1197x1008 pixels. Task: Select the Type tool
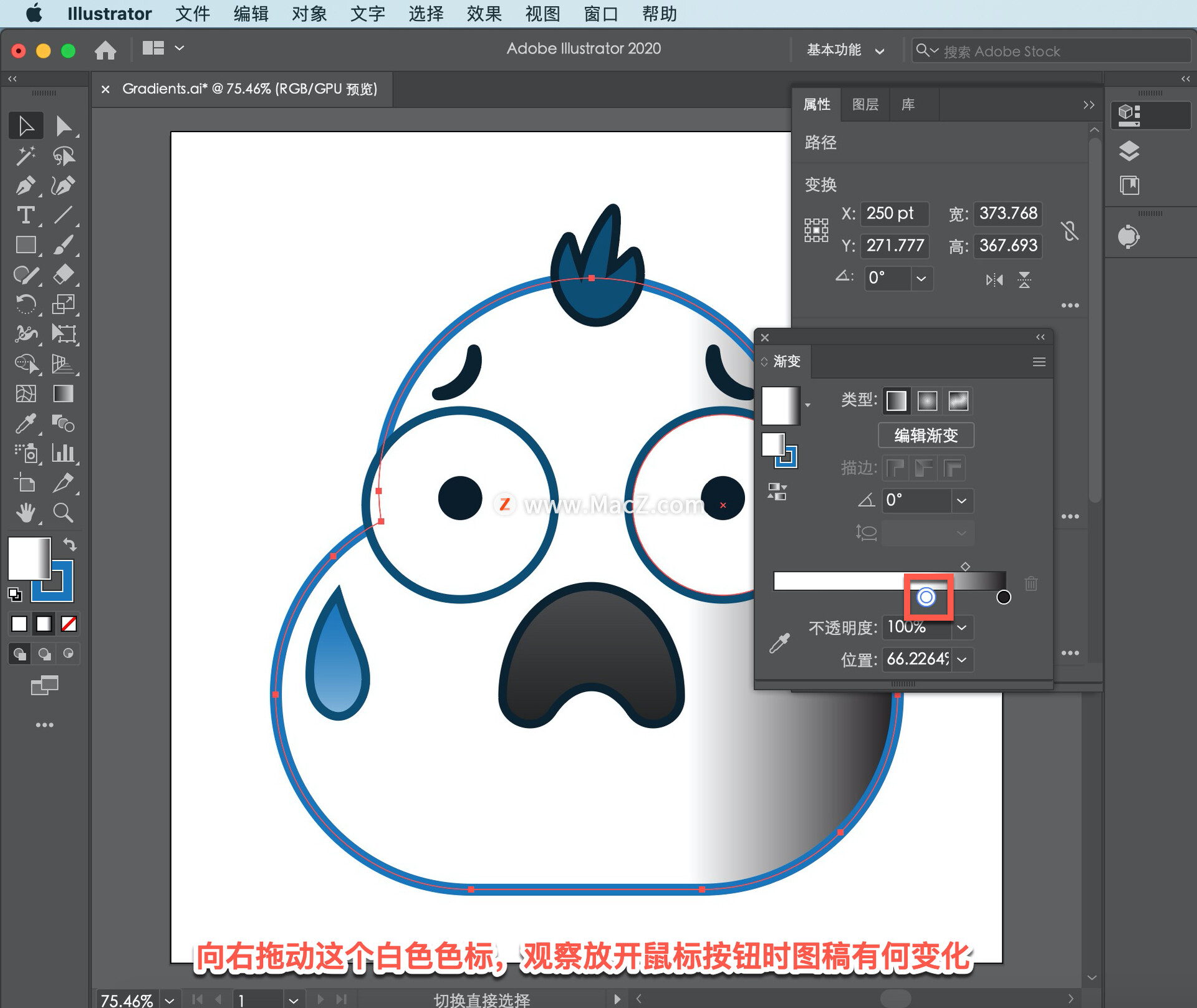[x=25, y=215]
